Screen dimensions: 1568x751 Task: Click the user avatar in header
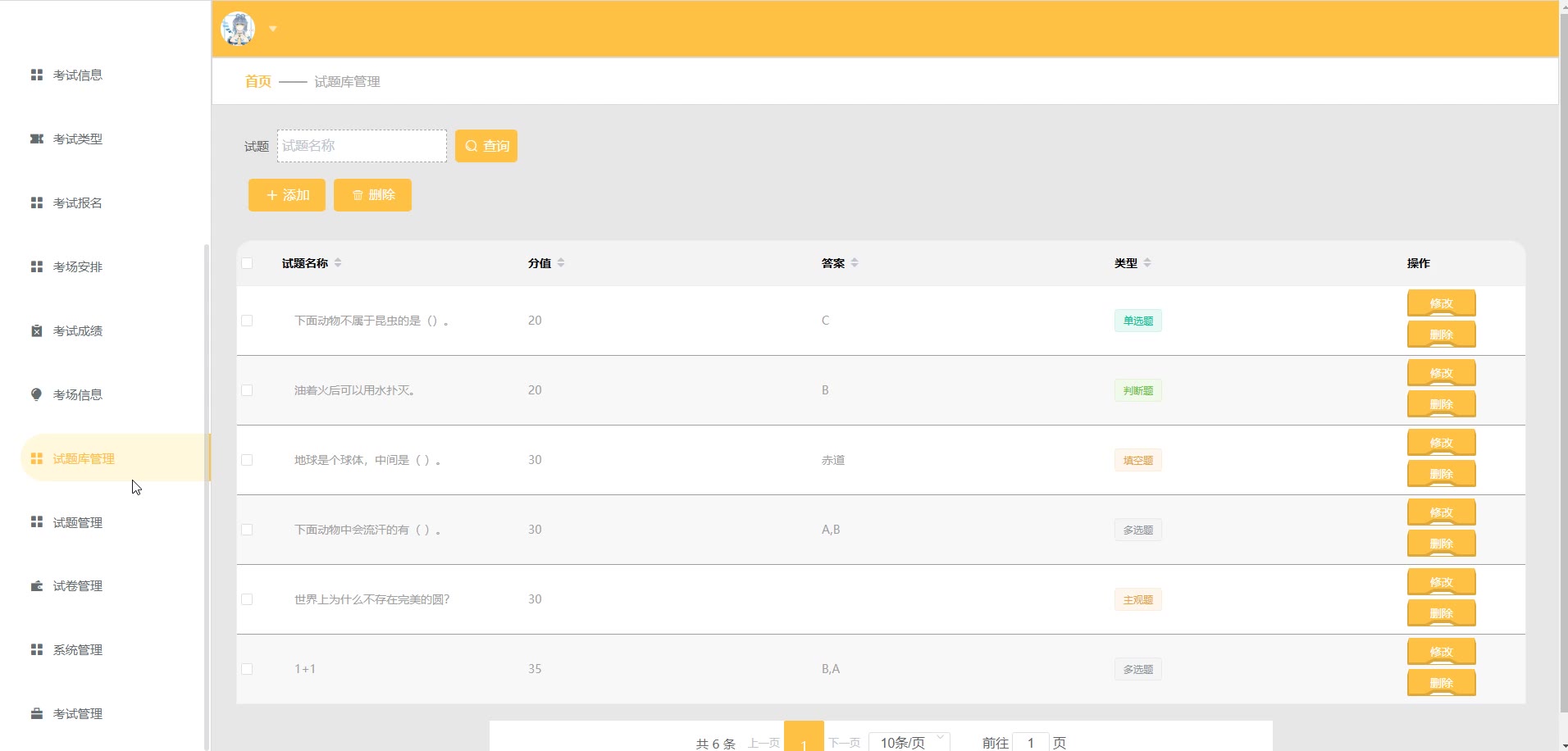tap(238, 29)
